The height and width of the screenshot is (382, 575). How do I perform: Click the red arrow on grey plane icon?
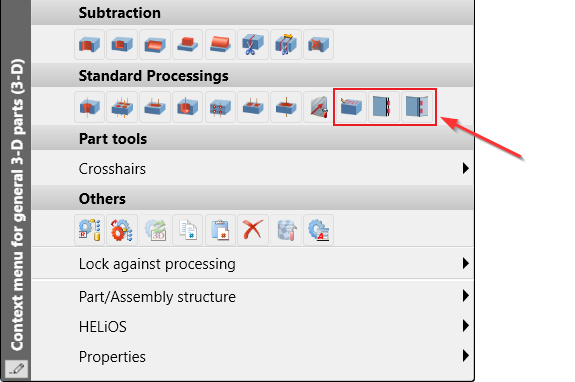click(318, 107)
